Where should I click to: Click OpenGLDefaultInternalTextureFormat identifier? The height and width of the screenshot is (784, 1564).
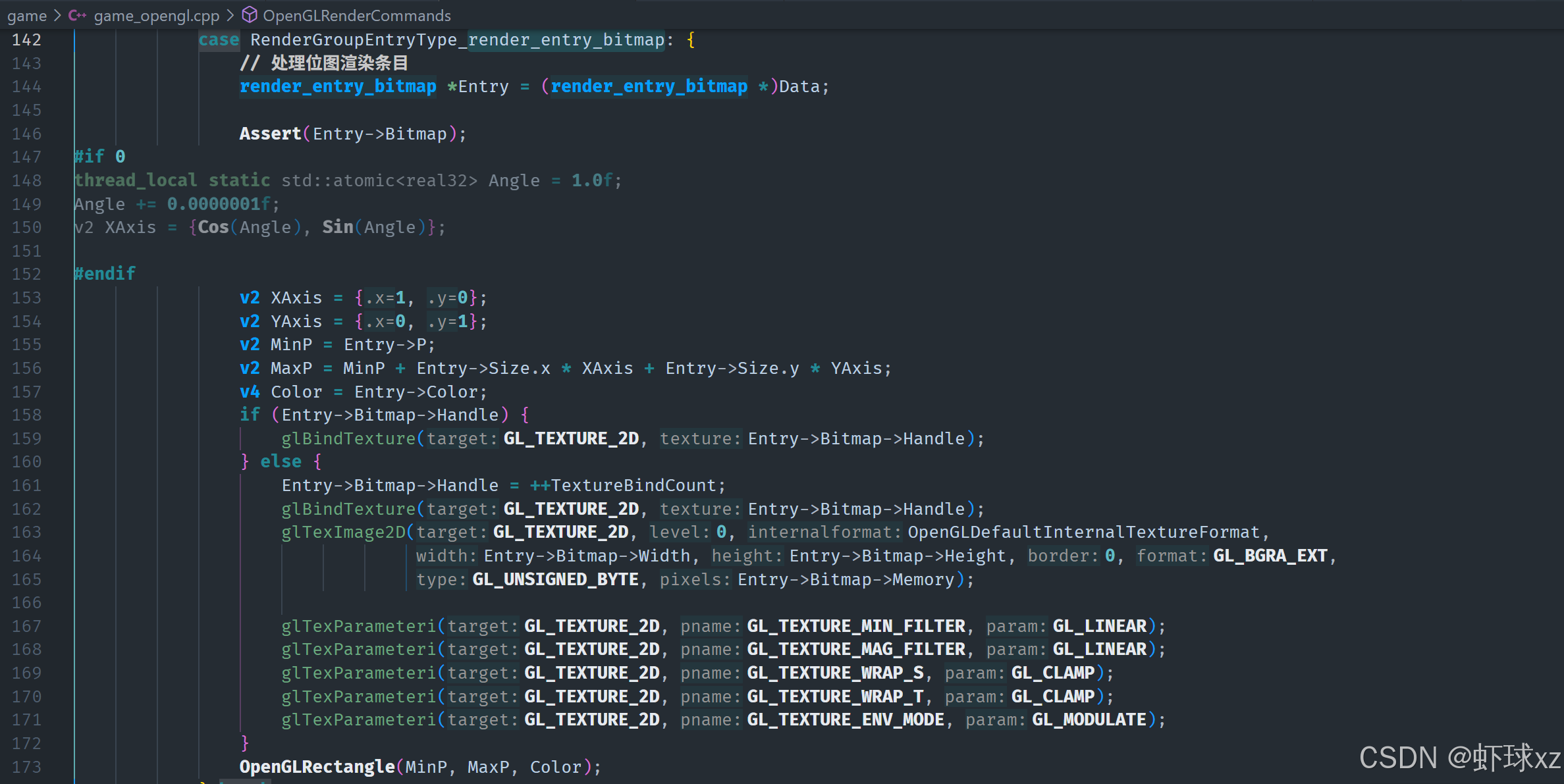click(x=1083, y=532)
